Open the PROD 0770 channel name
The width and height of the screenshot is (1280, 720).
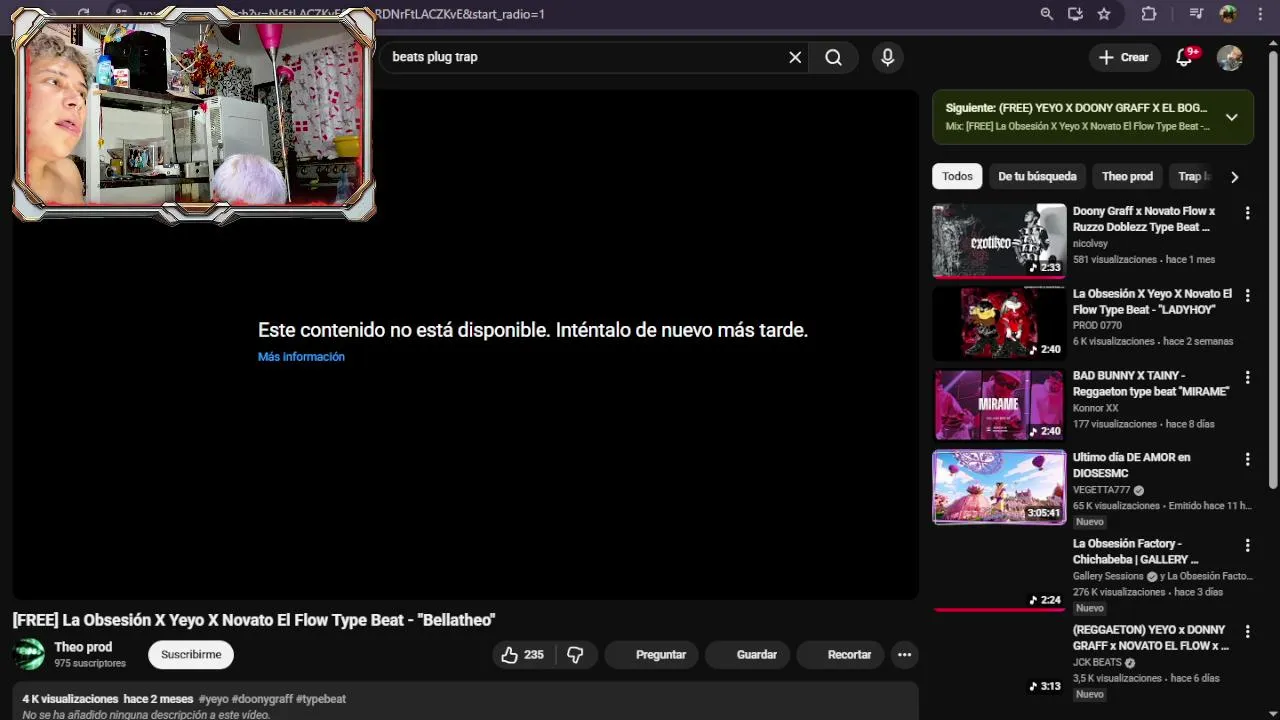click(1097, 326)
